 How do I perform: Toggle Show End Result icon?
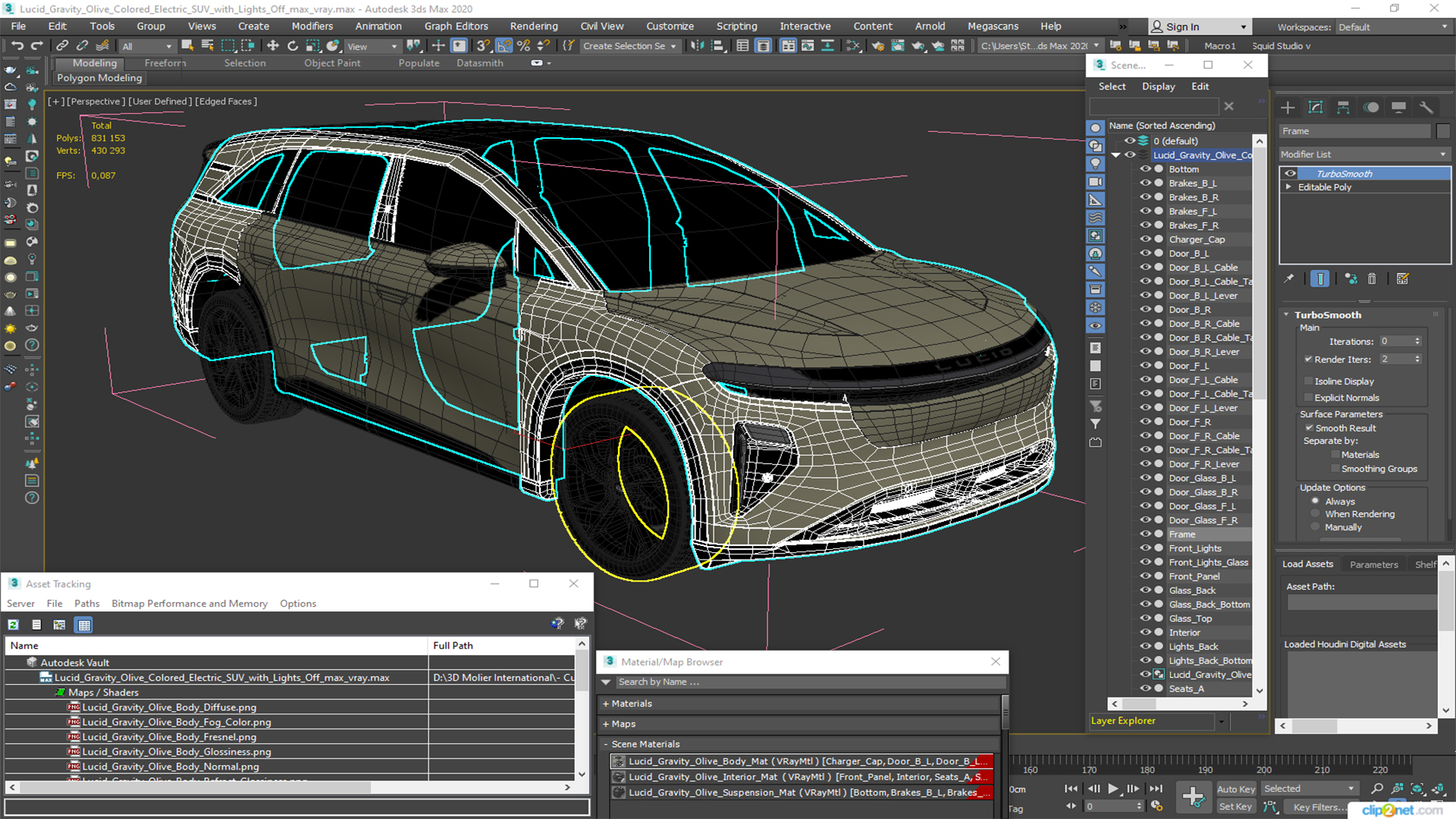coord(1319,279)
